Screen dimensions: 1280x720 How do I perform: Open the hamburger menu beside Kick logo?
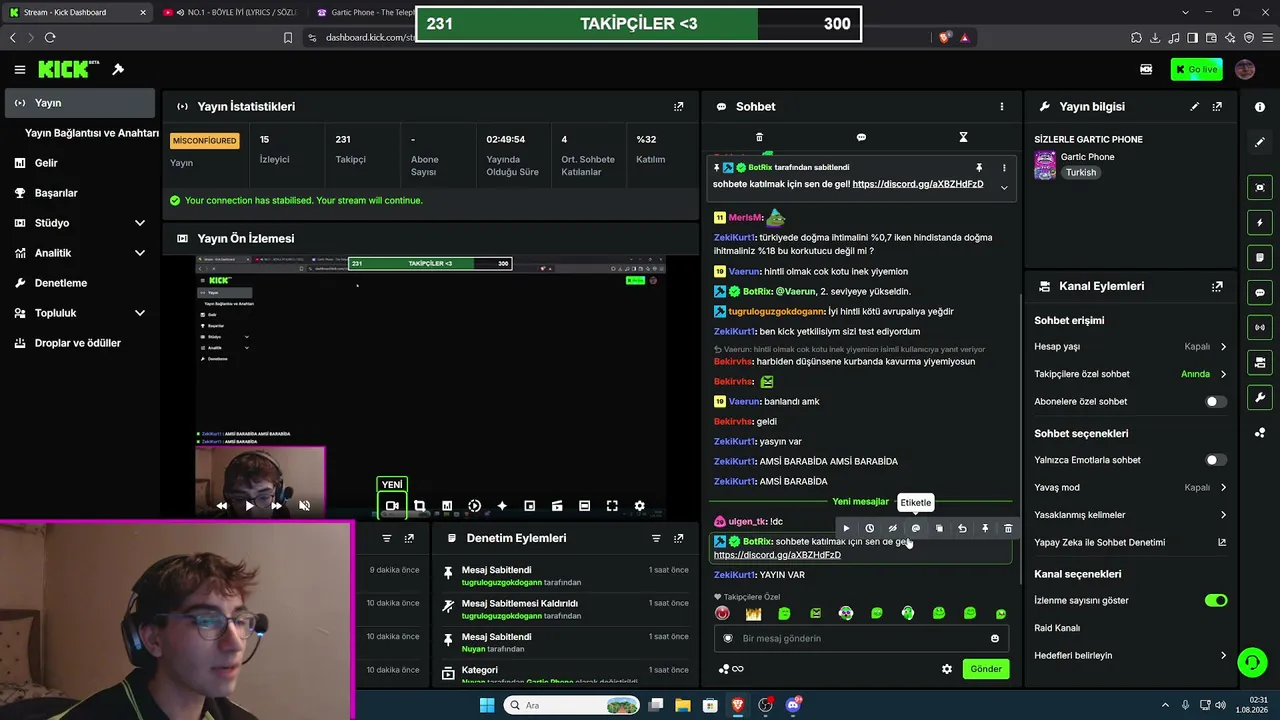click(20, 69)
